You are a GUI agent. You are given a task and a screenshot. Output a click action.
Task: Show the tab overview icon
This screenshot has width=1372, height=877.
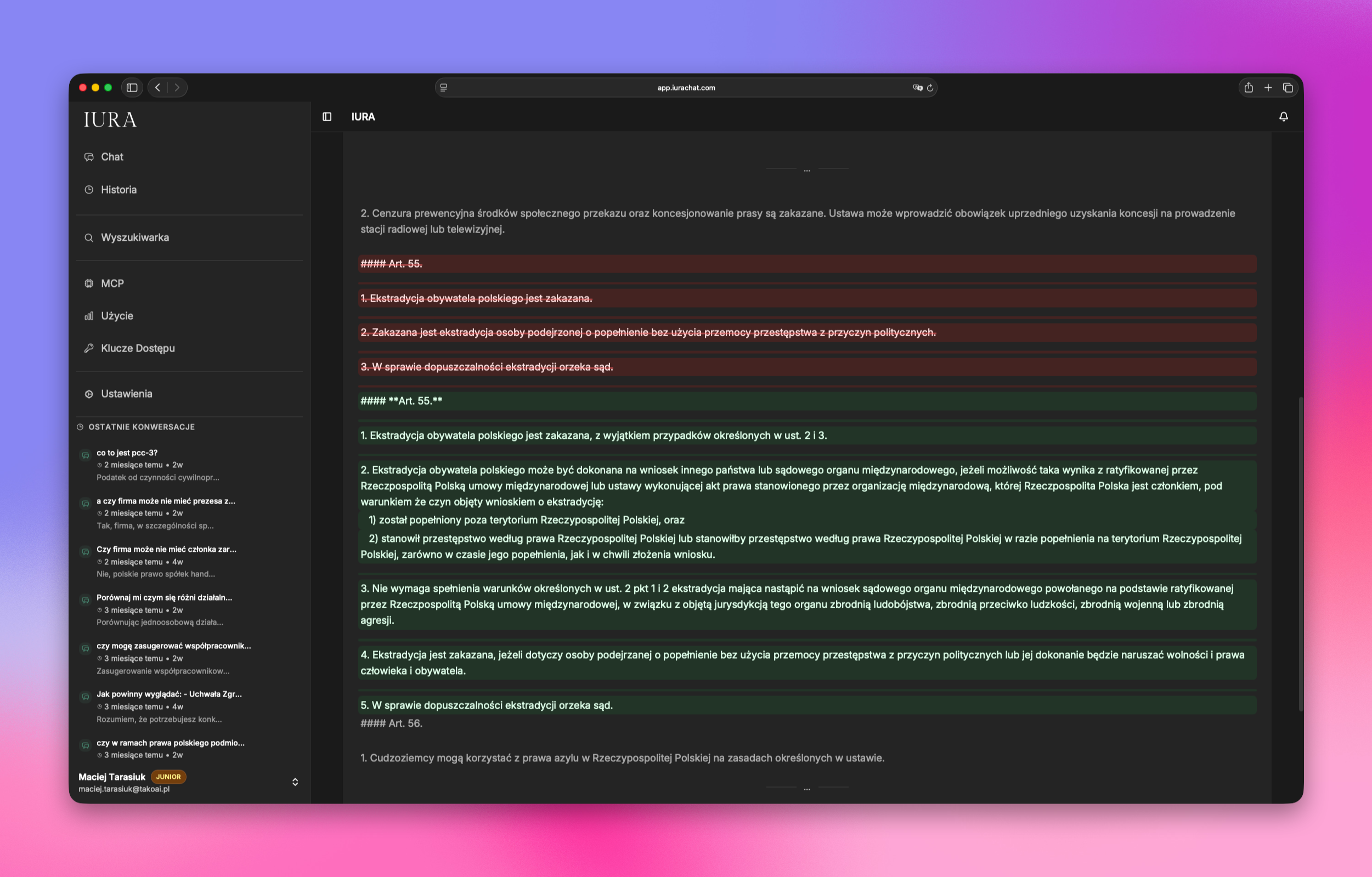1288,88
